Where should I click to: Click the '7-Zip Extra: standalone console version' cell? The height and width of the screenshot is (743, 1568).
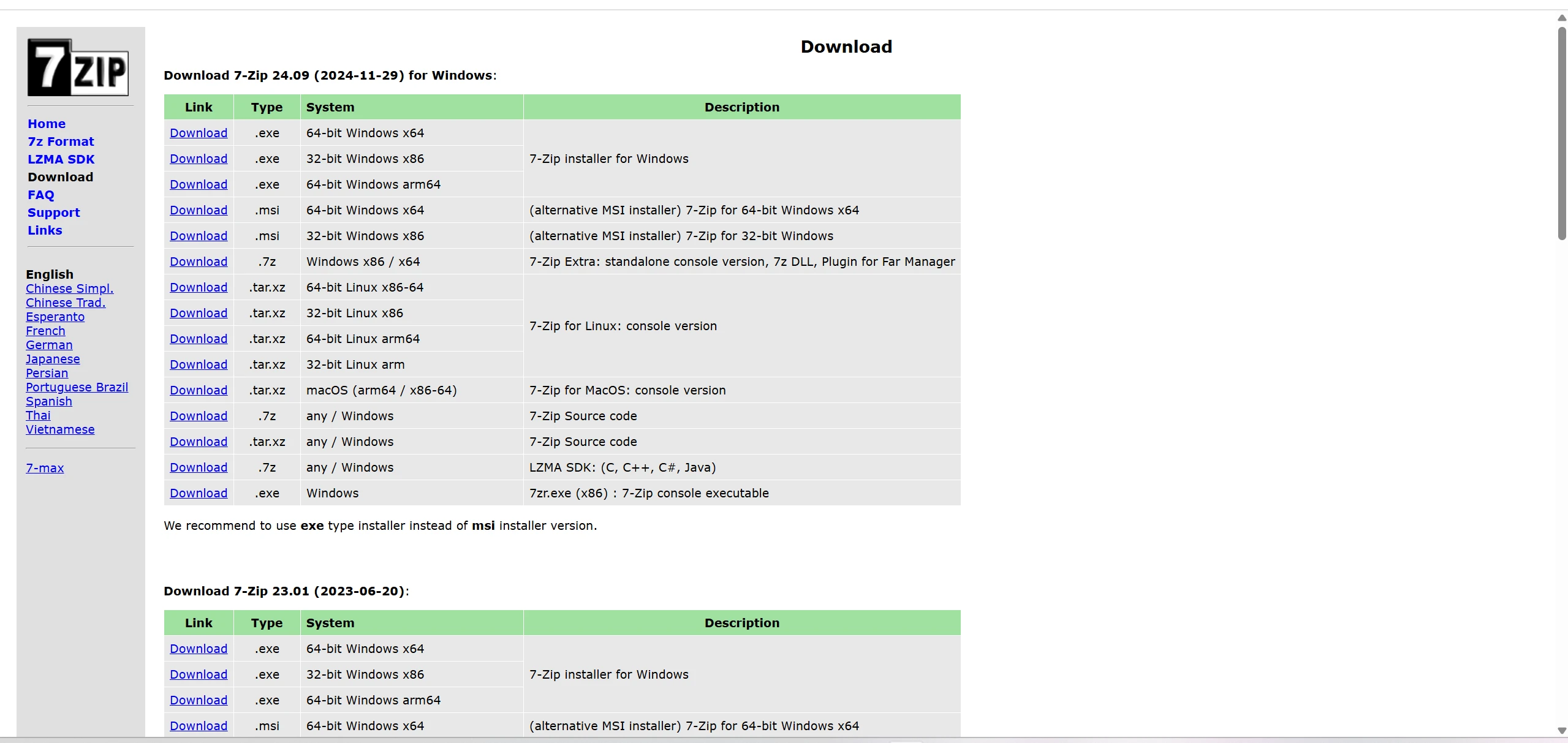pyautogui.click(x=742, y=262)
